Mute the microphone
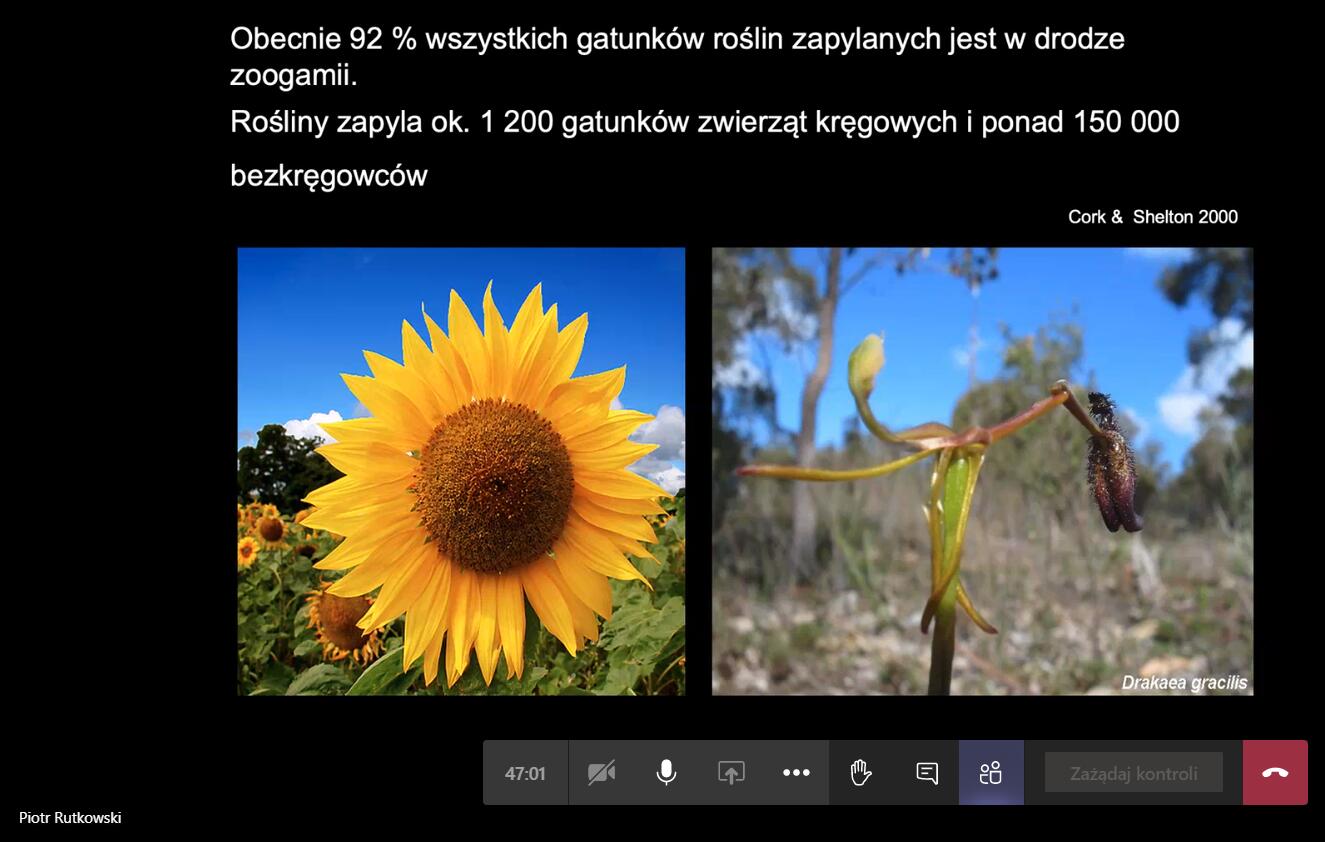This screenshot has width=1325, height=842. (x=666, y=773)
